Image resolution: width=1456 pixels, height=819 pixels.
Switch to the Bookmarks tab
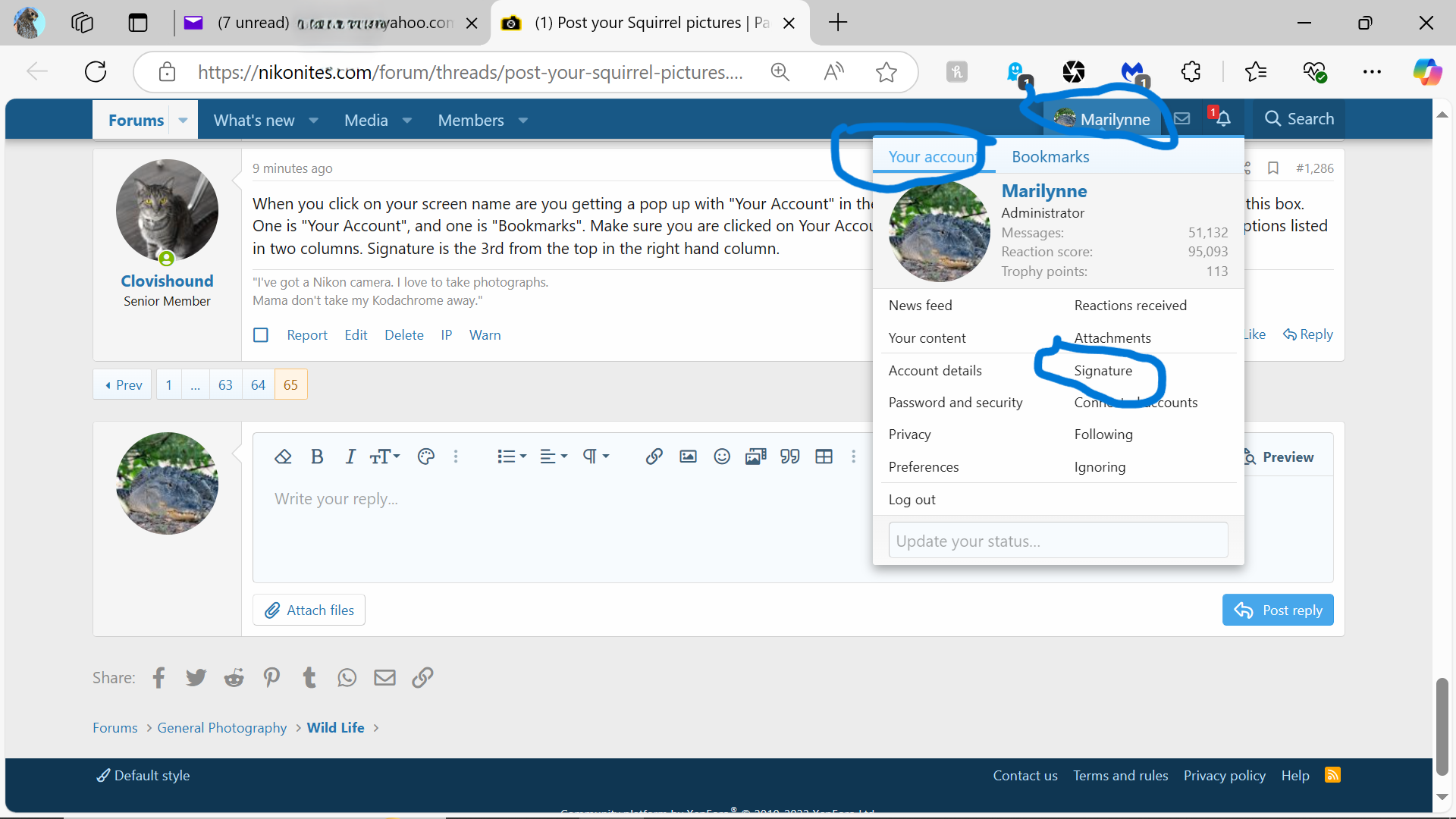(1050, 157)
